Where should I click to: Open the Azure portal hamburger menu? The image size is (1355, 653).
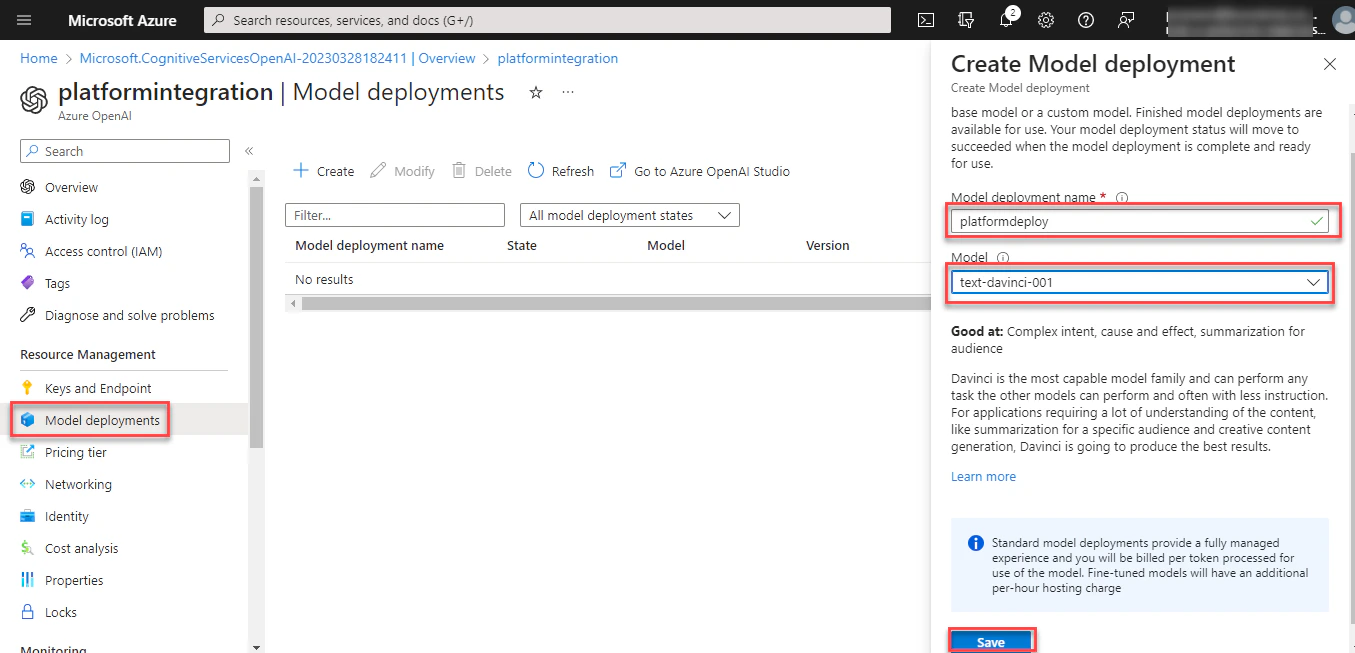25,20
